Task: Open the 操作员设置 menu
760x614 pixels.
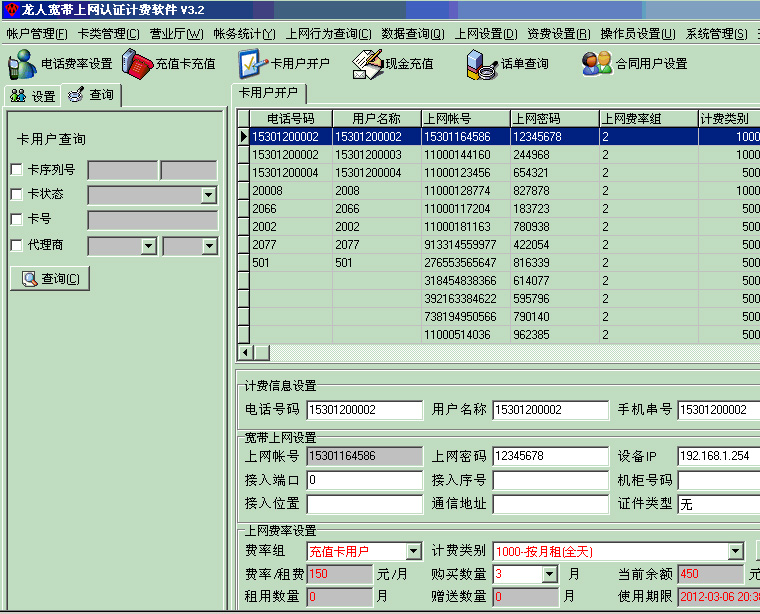Action: 638,34
